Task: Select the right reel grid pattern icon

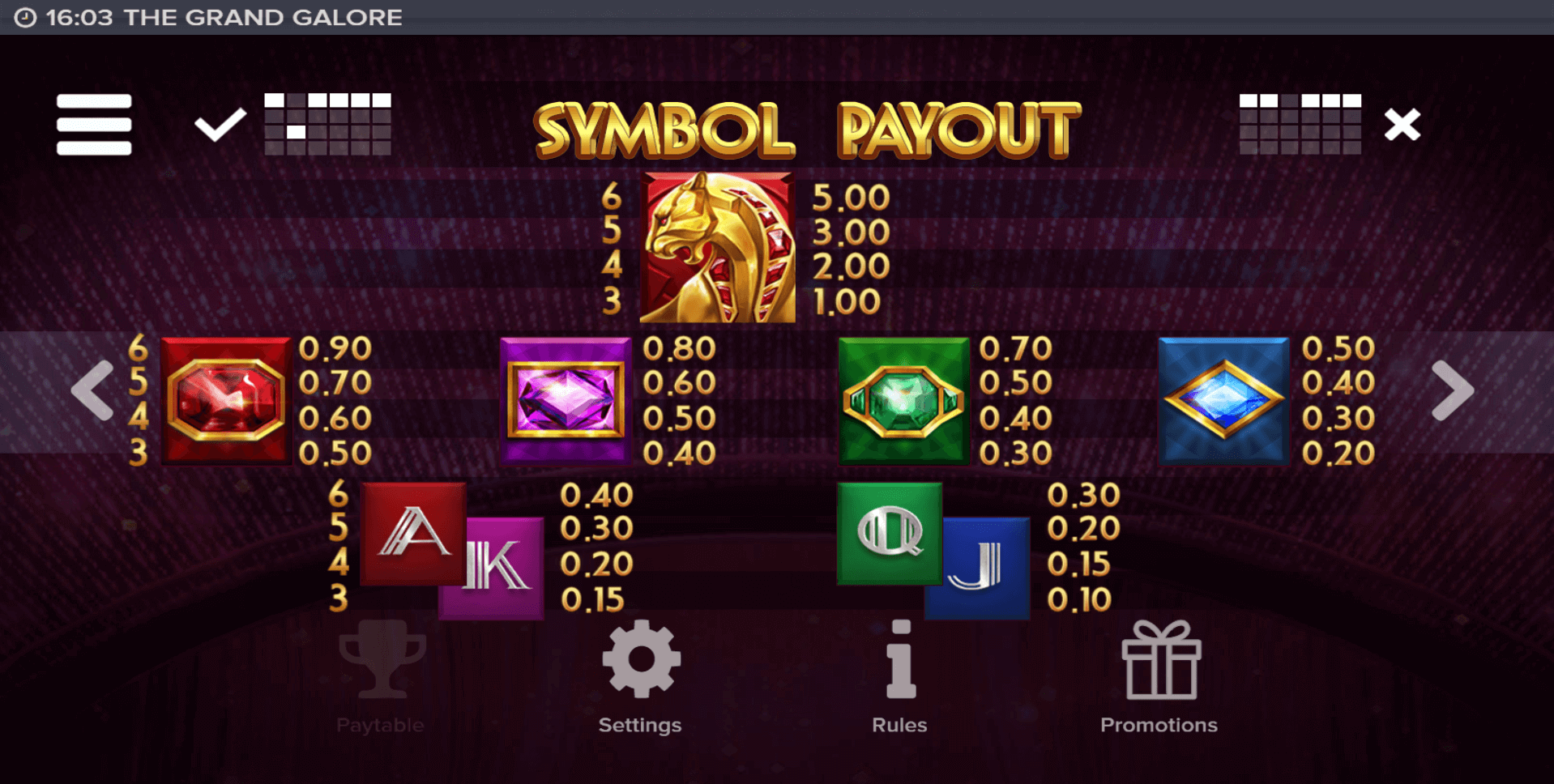Action: coord(1300,124)
